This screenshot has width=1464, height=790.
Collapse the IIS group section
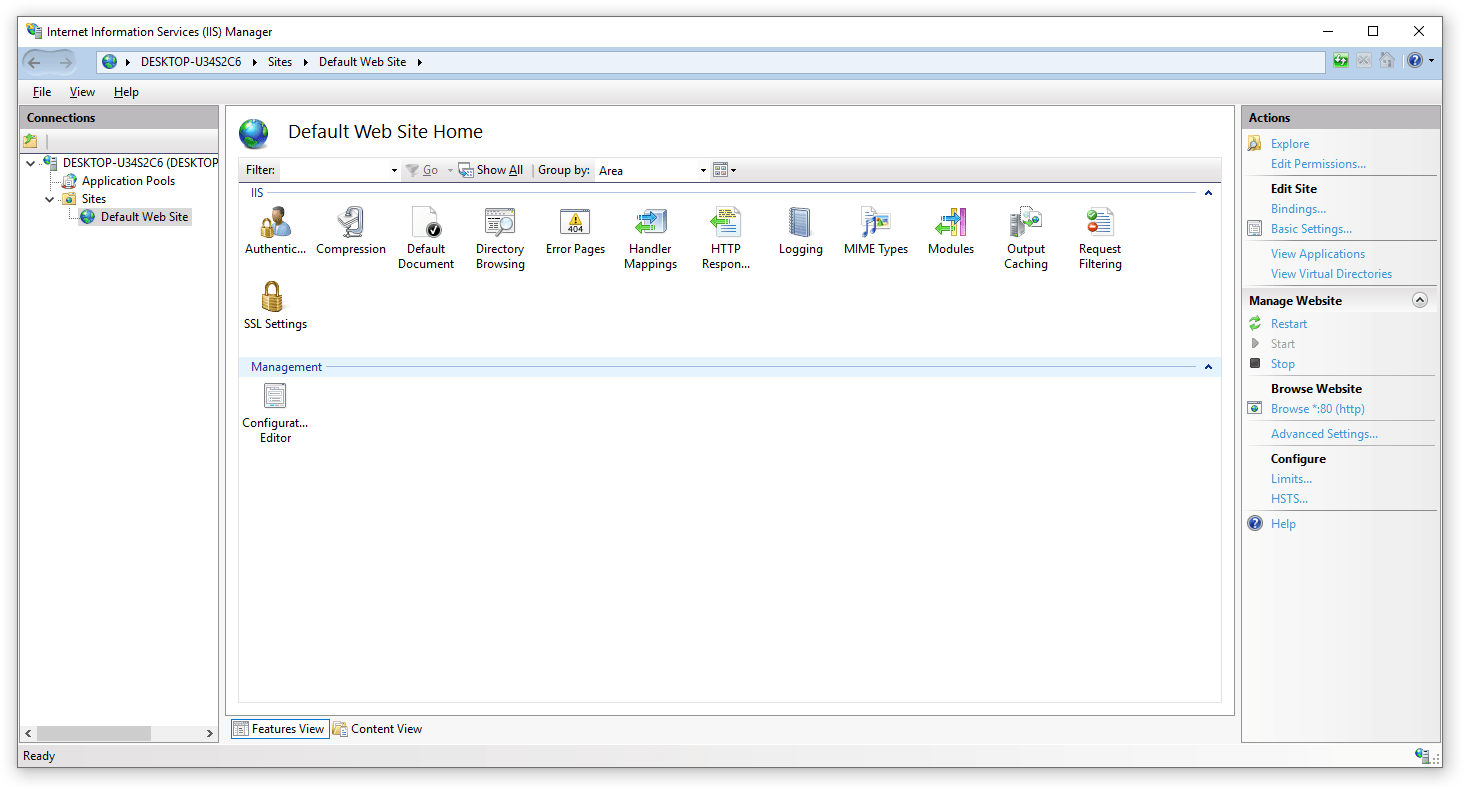(x=1208, y=193)
